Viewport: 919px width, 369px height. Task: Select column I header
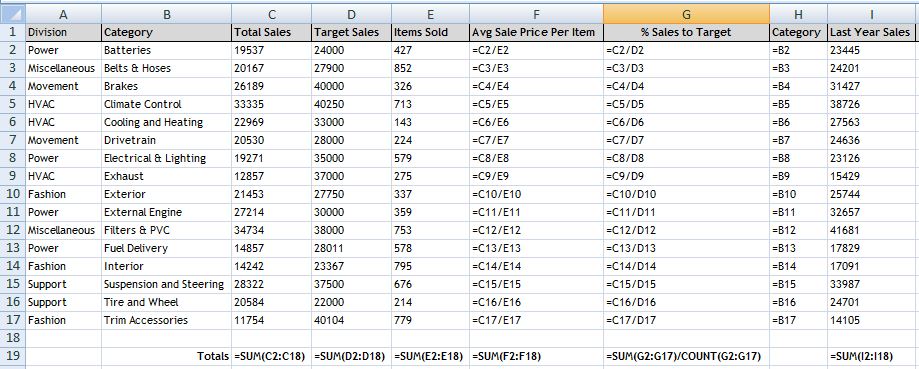click(873, 14)
